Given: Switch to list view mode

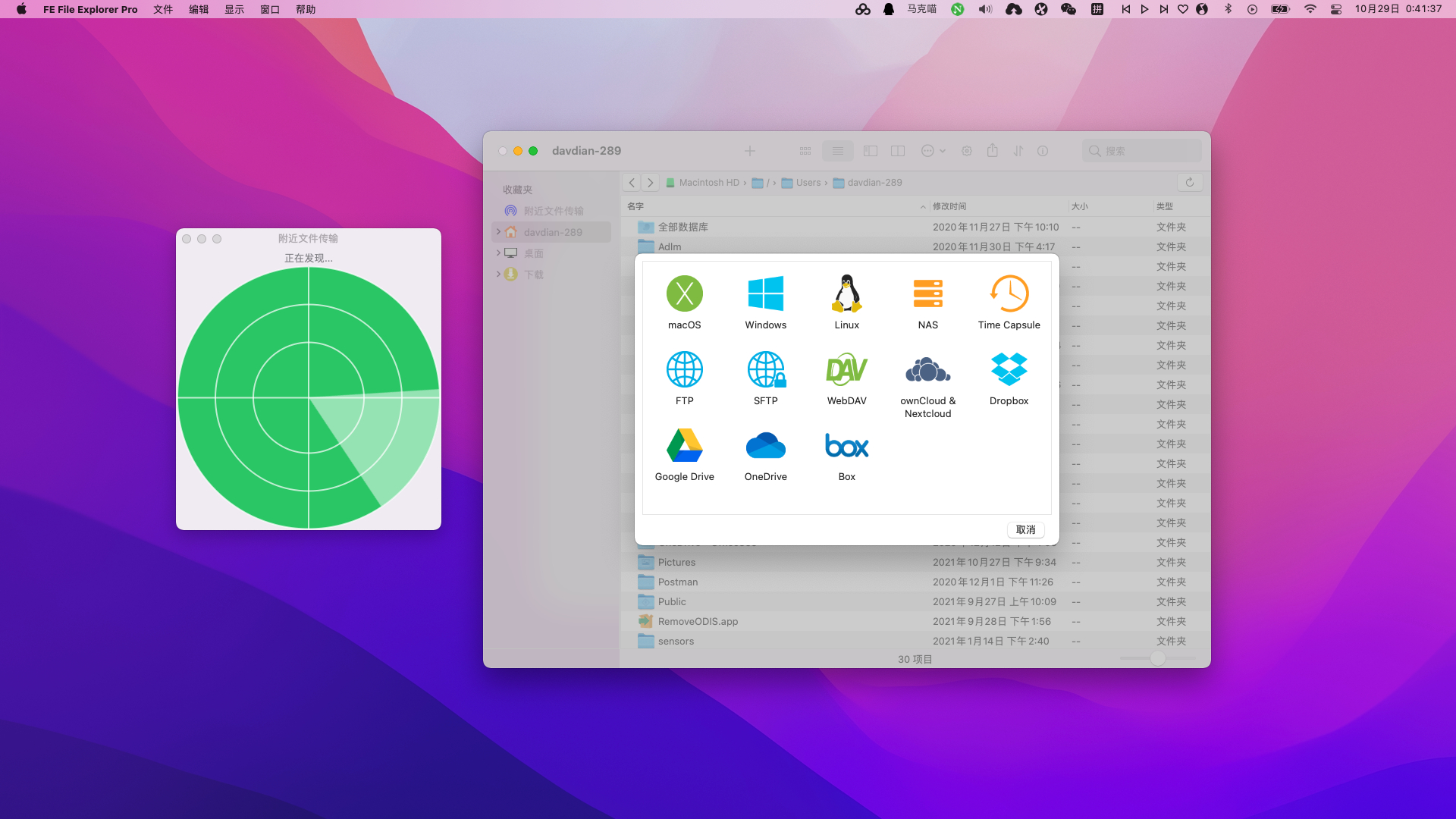Looking at the screenshot, I should (837, 151).
